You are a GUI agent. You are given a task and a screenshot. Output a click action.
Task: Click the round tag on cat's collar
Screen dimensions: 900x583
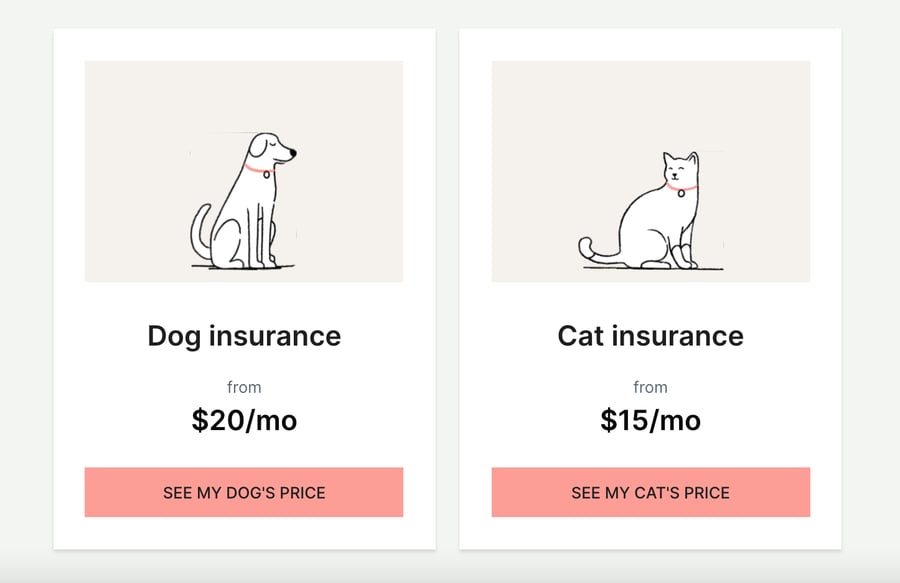tap(681, 193)
